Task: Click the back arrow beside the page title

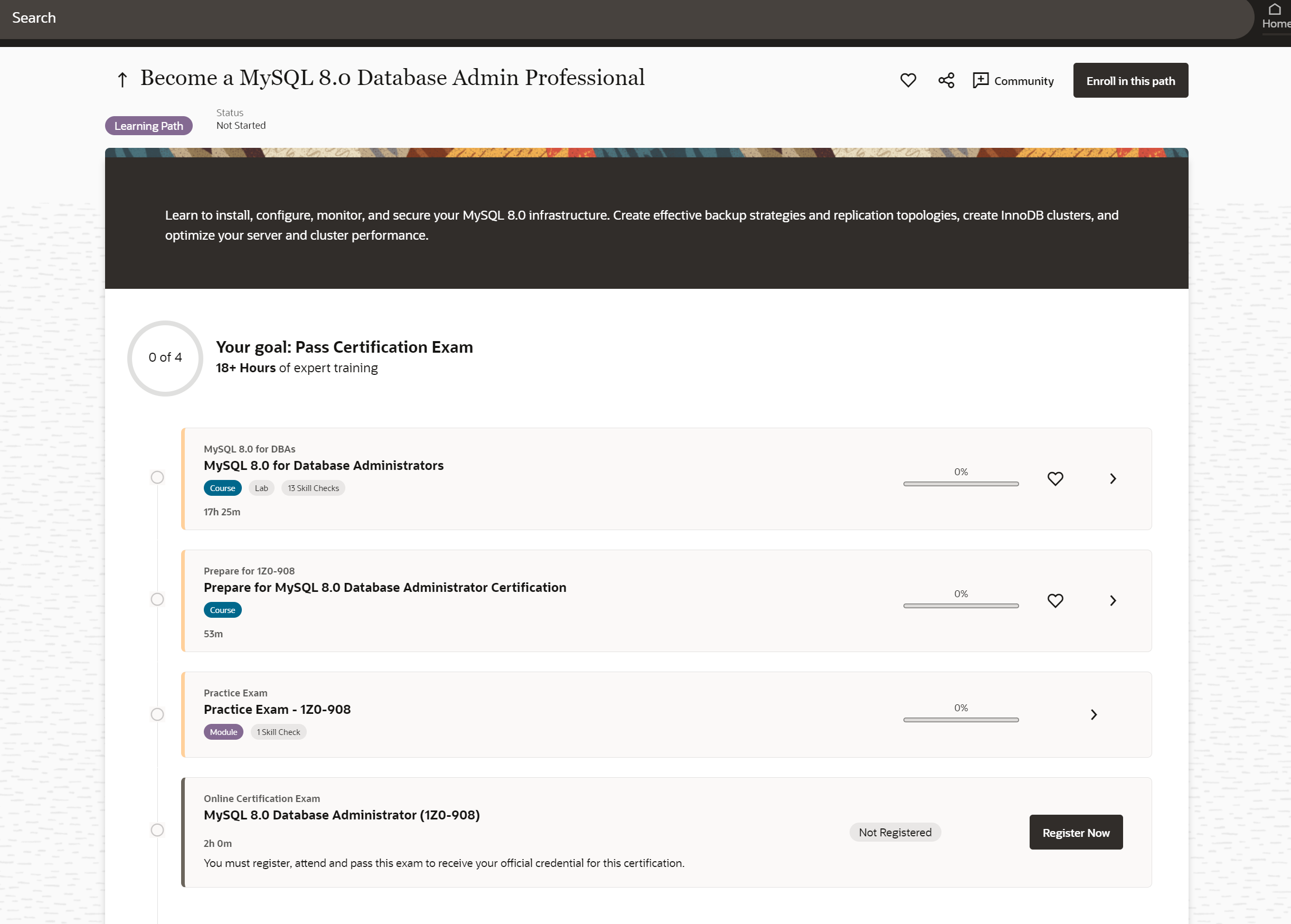Action: (122, 80)
